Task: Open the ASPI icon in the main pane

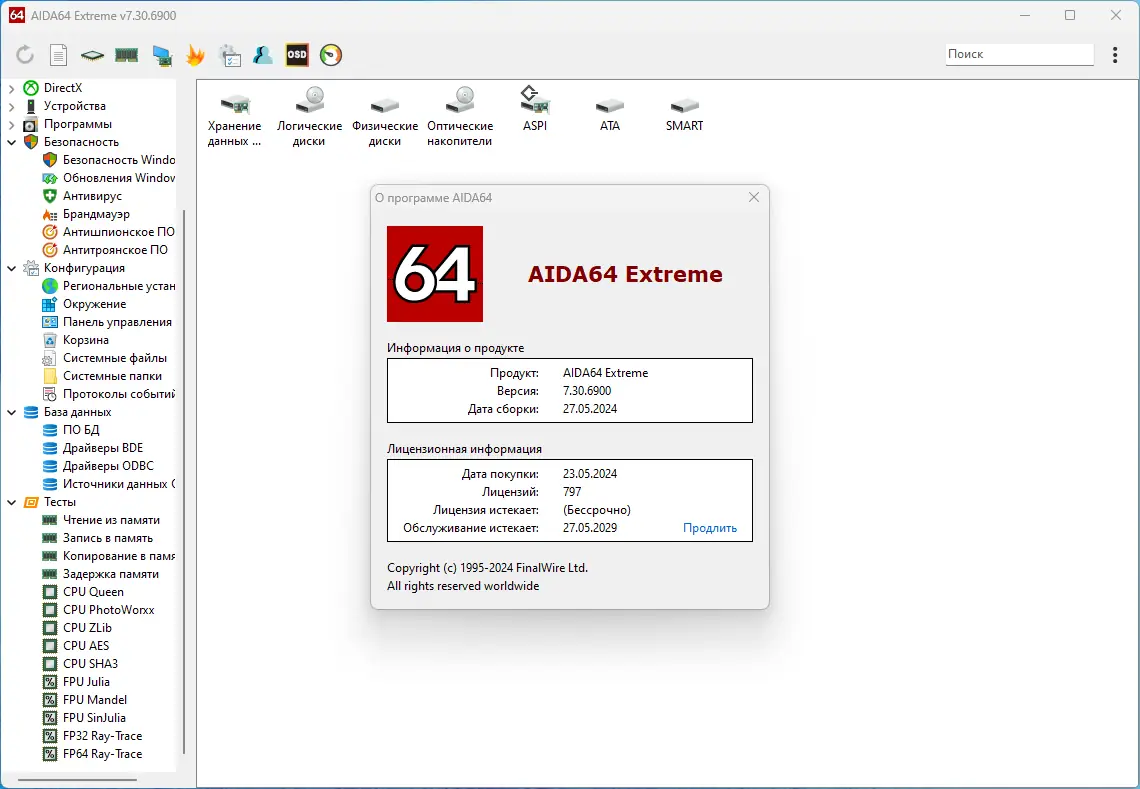Action: [535, 110]
